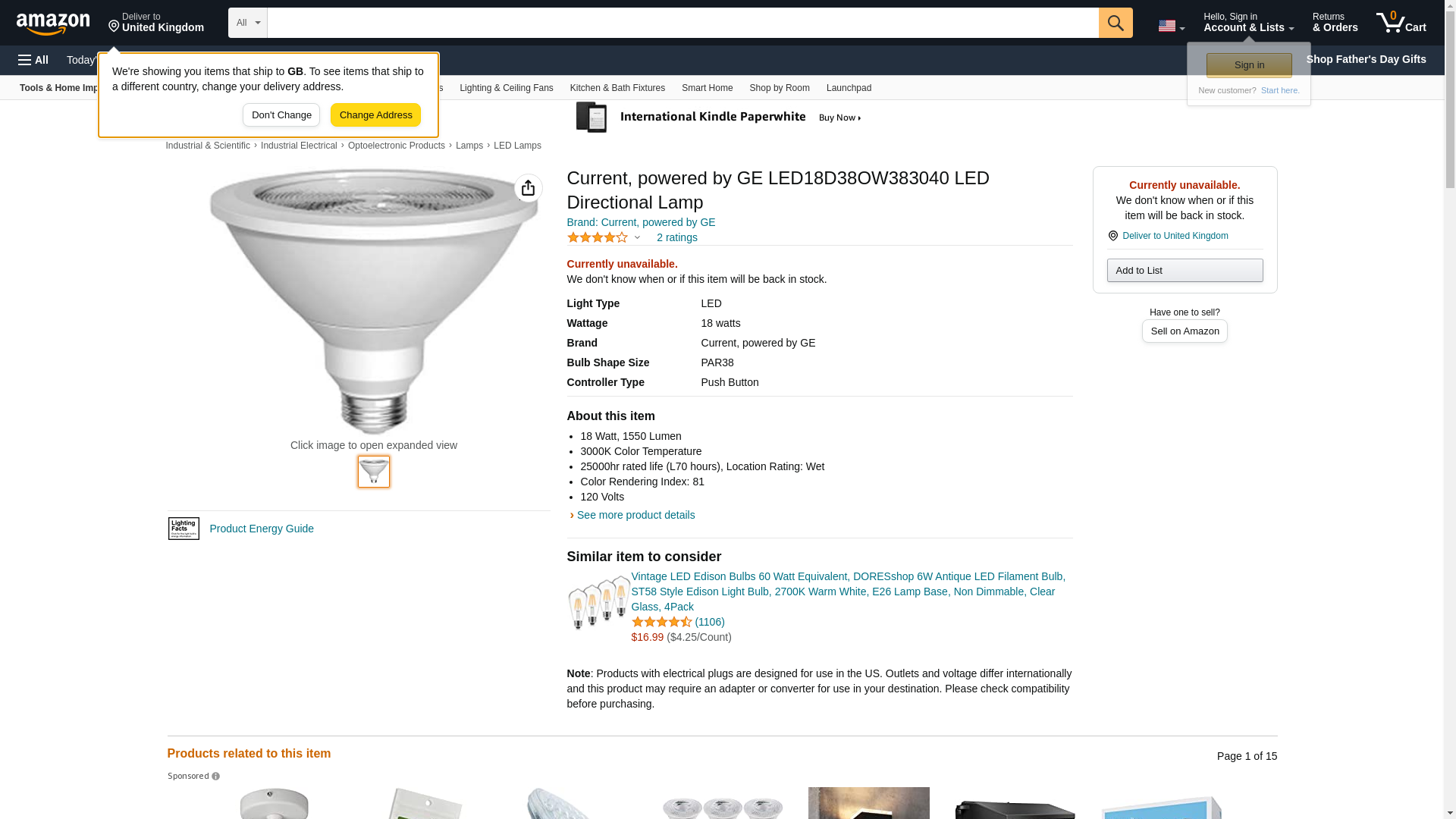Click into the Amazon search field
Image resolution: width=1456 pixels, height=819 pixels.
click(x=682, y=23)
